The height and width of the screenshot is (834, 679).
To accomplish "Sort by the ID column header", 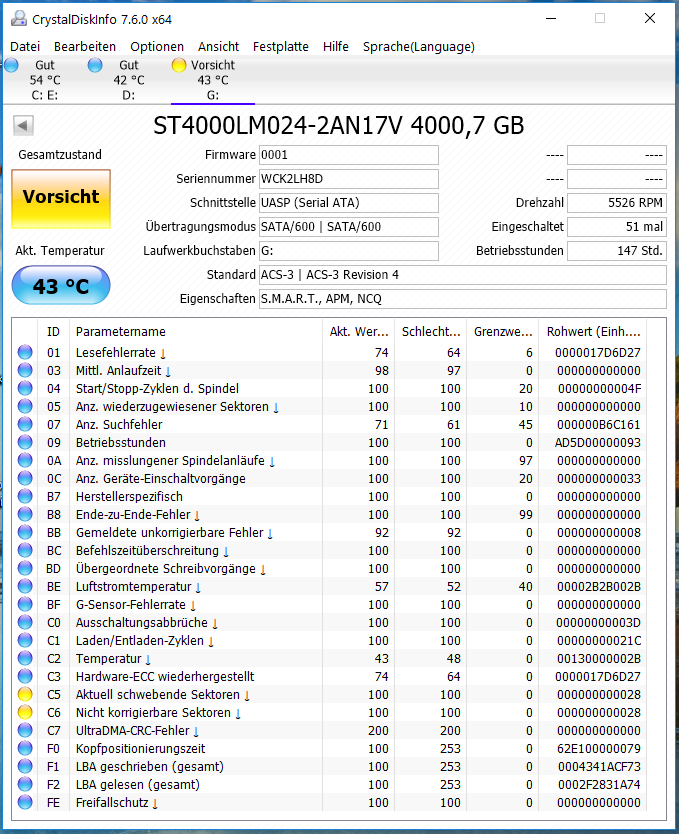I will (x=53, y=331).
